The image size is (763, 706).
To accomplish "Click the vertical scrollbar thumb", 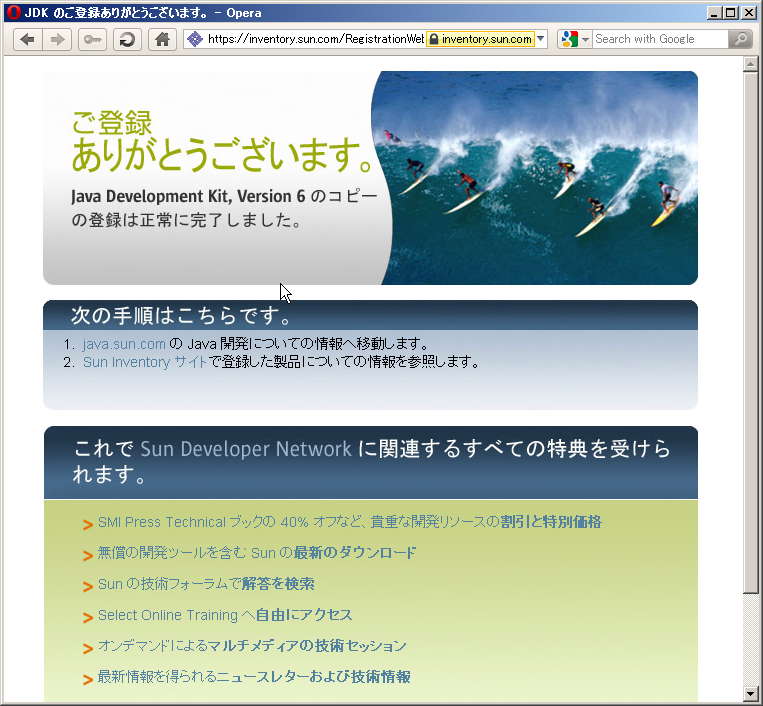I will click(x=750, y=333).
